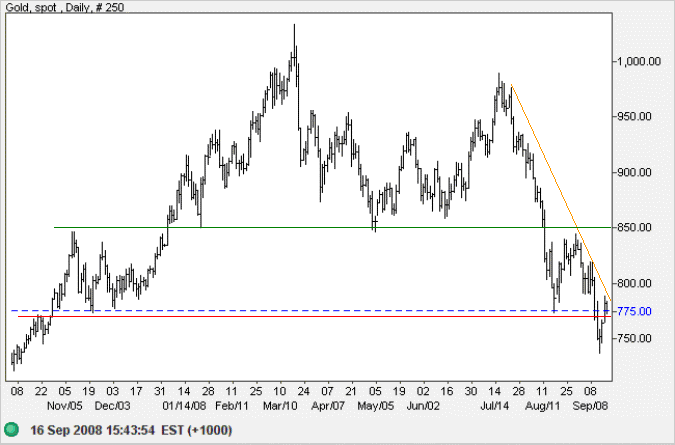Click the 750.00 price axis label
This screenshot has height=445, width=675.
point(635,338)
